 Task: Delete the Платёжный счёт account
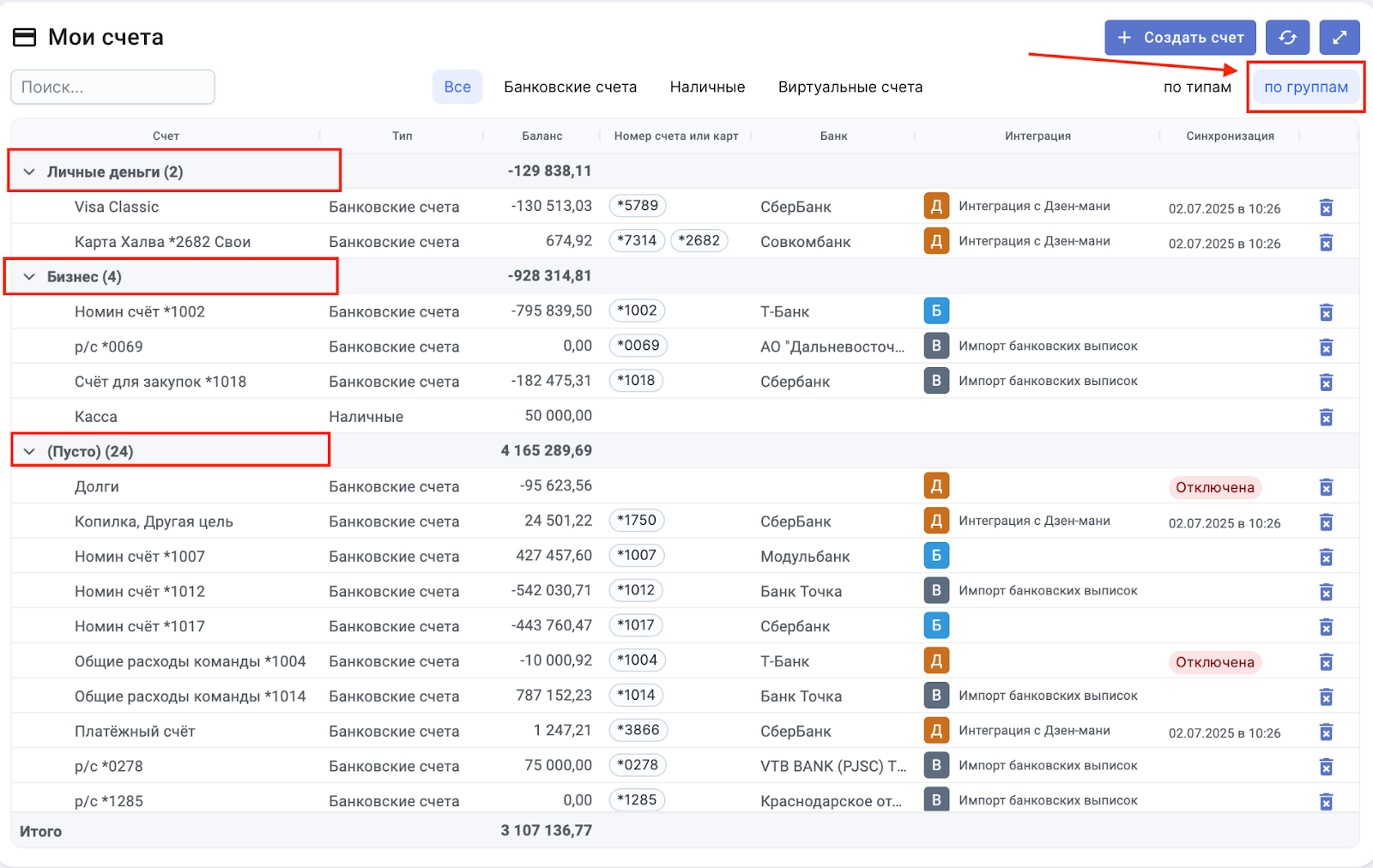click(x=1326, y=732)
